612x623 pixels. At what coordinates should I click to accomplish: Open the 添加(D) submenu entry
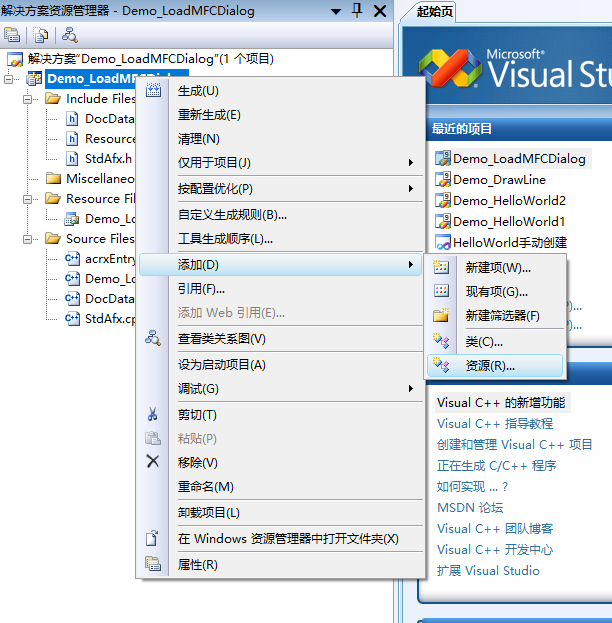pos(281,265)
